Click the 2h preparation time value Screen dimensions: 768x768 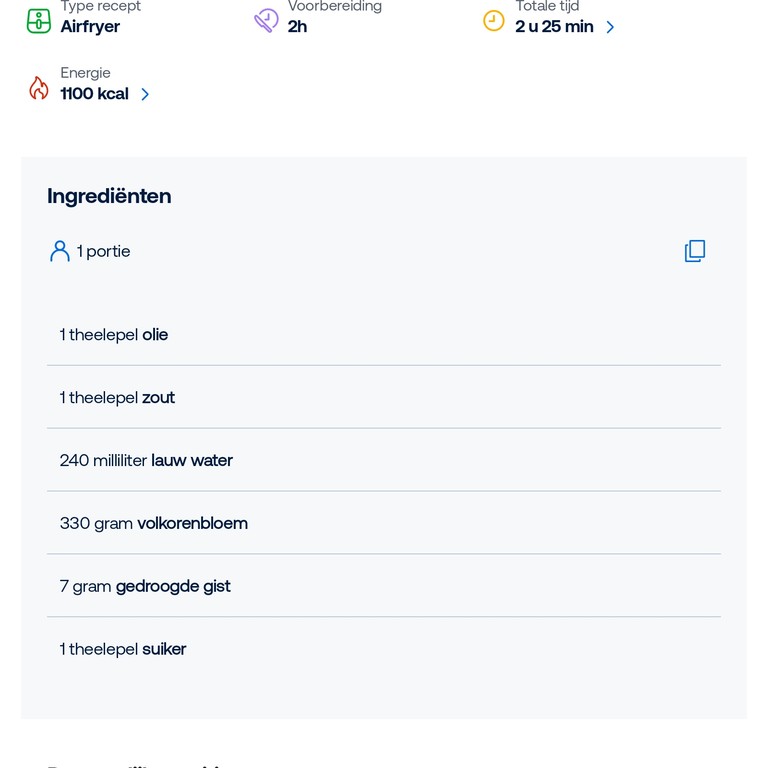click(x=297, y=26)
